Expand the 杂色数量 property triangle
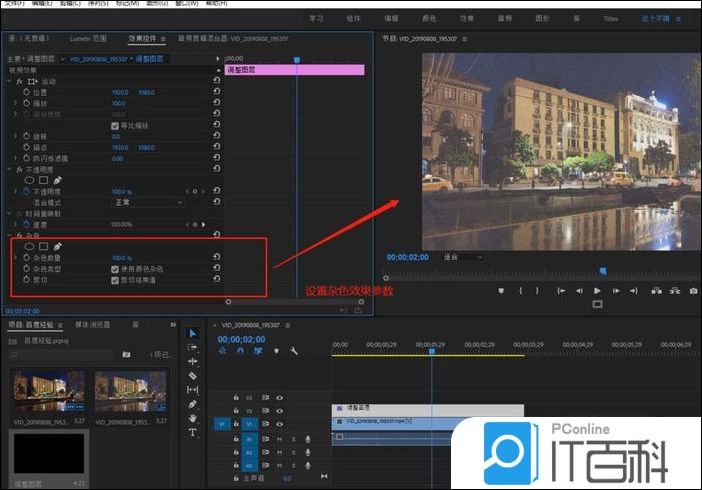This screenshot has height=490, width=702. (15, 257)
